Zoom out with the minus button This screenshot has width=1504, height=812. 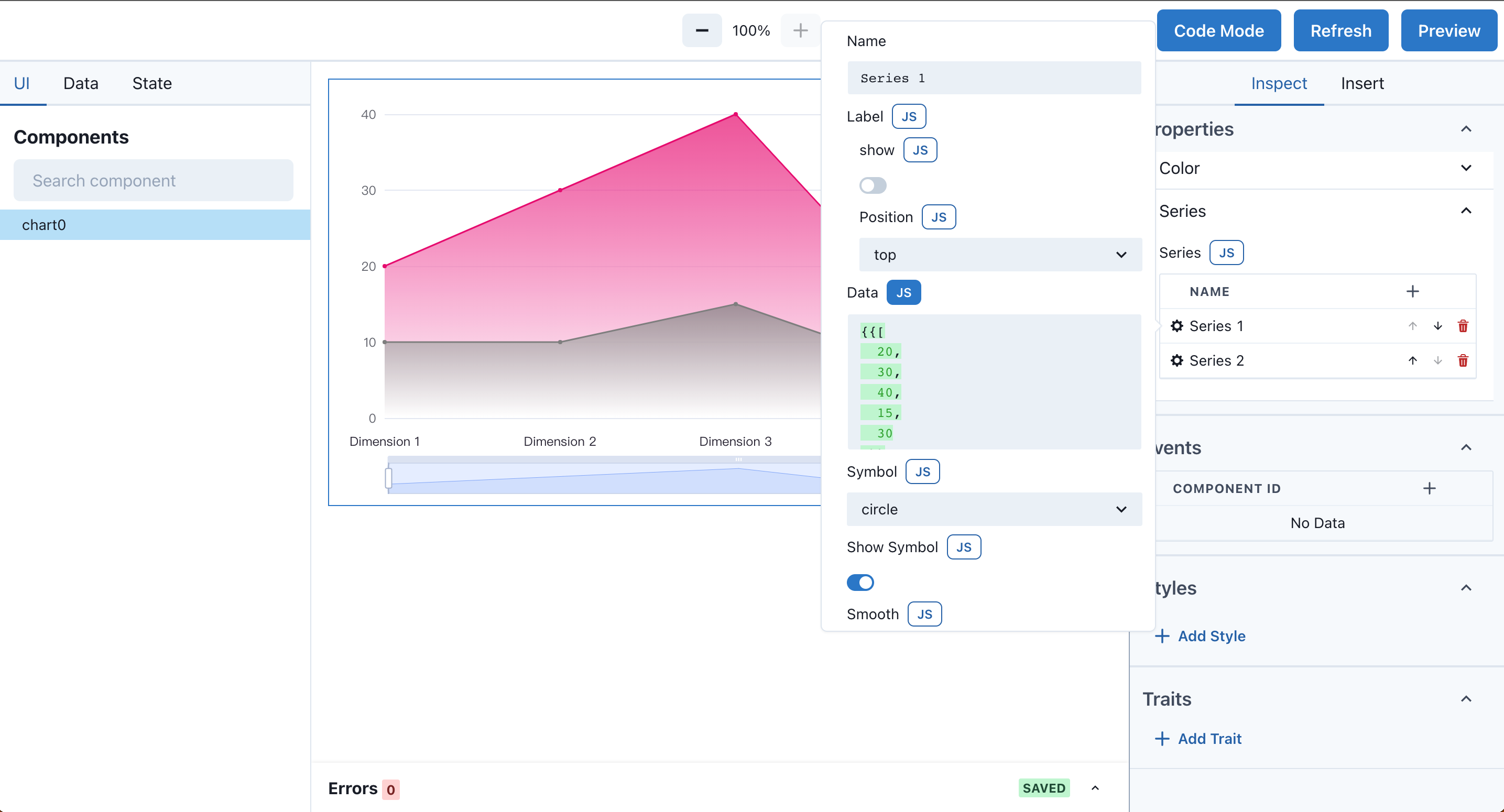coord(702,30)
